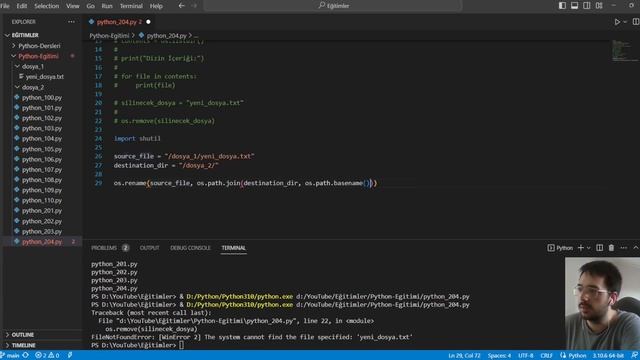Create new terminal with plus icon

click(580, 248)
